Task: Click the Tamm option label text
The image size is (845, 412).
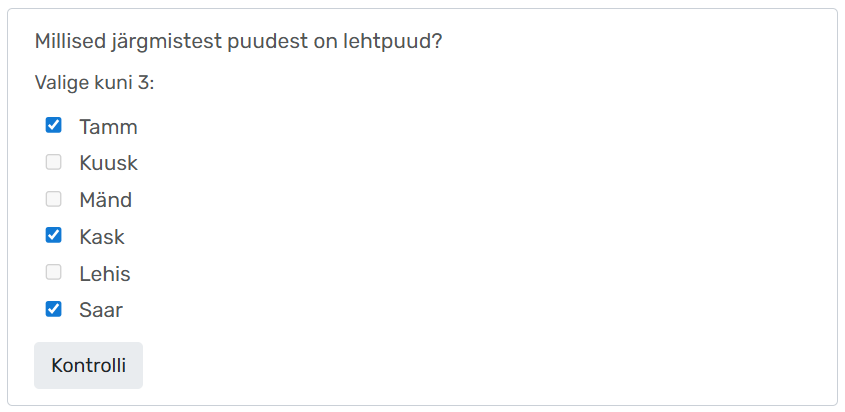Action: coord(108,127)
